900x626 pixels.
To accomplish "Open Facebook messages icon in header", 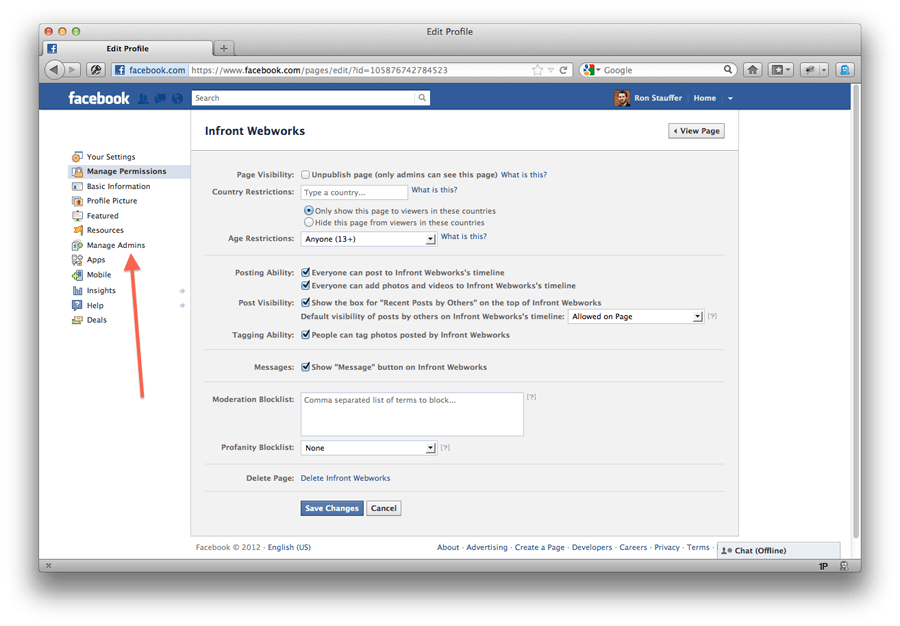I will click(160, 99).
